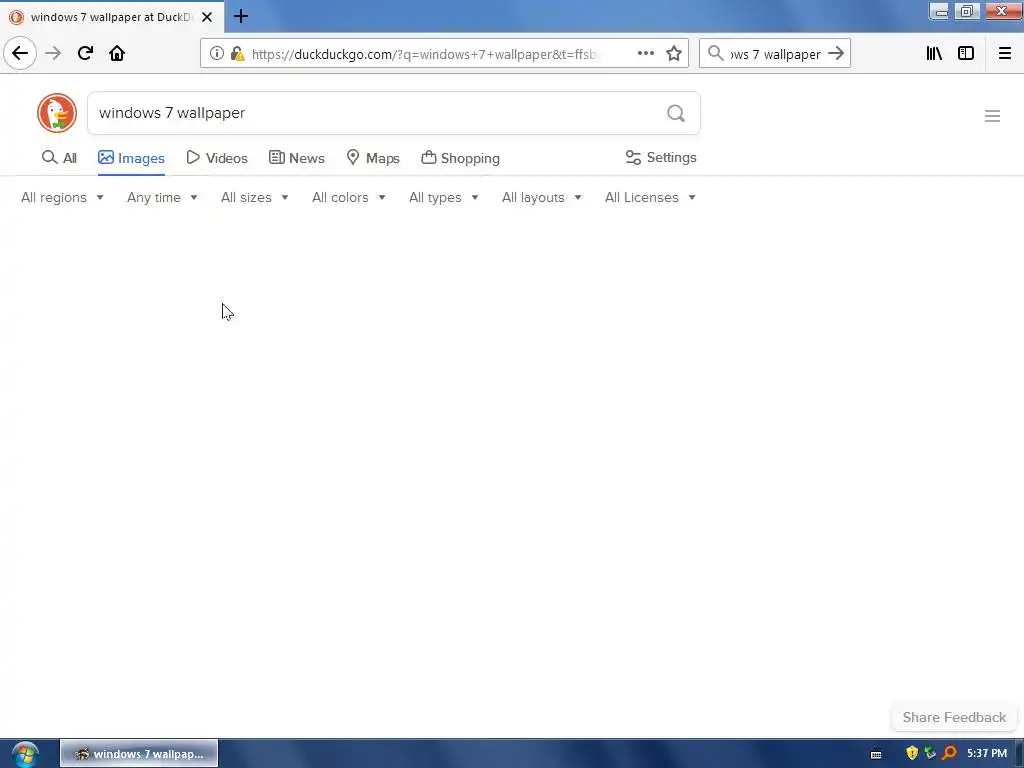1024x768 pixels.
Task: Click the network tray icon
Action: [x=930, y=754]
